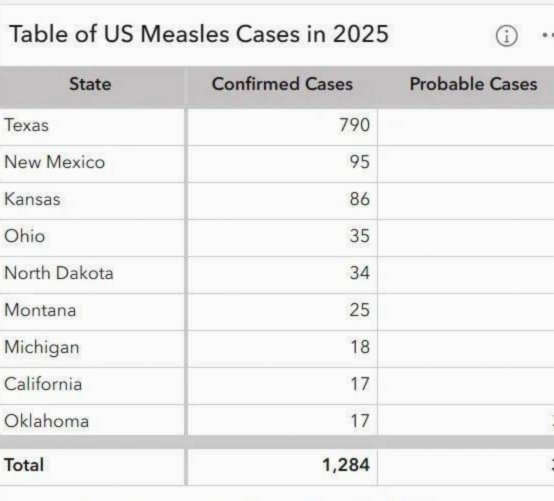Screen dimensions: 554x501
Task: Open the more options ellipsis menu
Action: pyautogui.click(x=548, y=35)
